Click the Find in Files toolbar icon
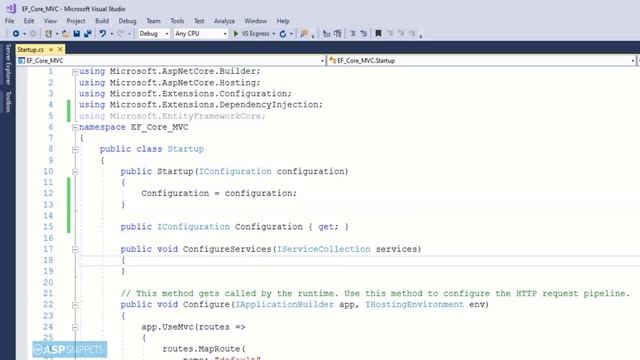 (304, 33)
